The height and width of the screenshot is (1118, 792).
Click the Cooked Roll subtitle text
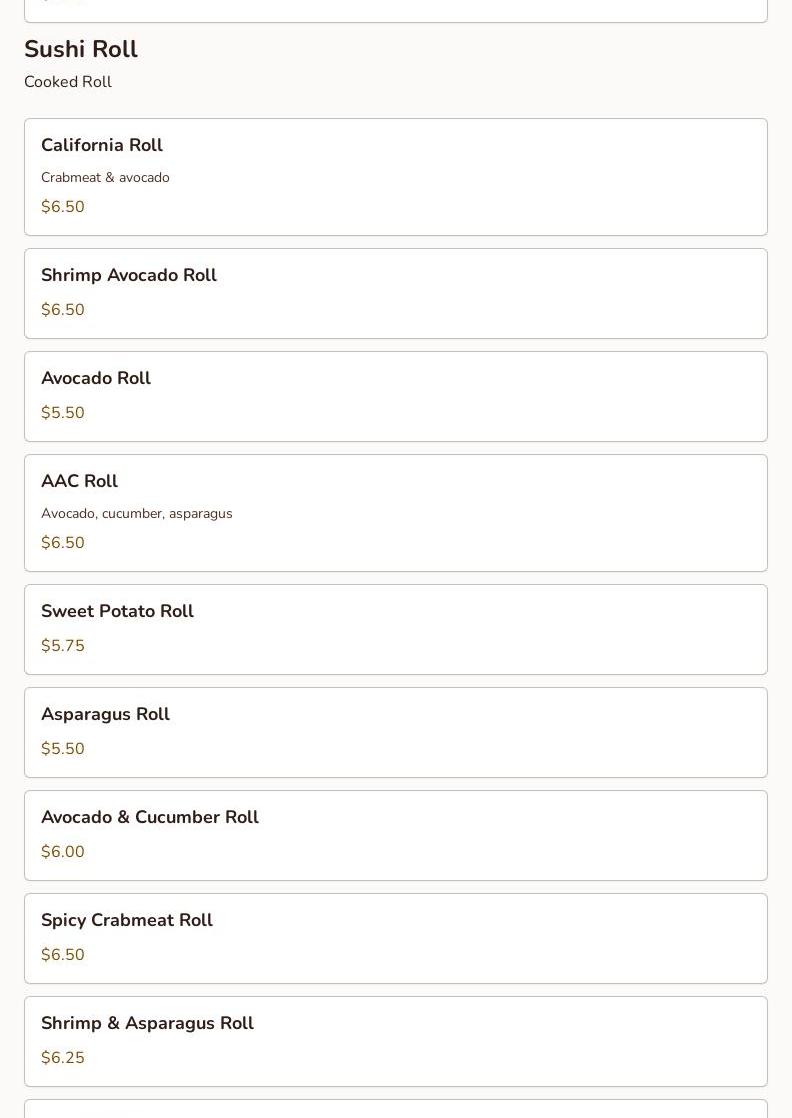tap(68, 82)
